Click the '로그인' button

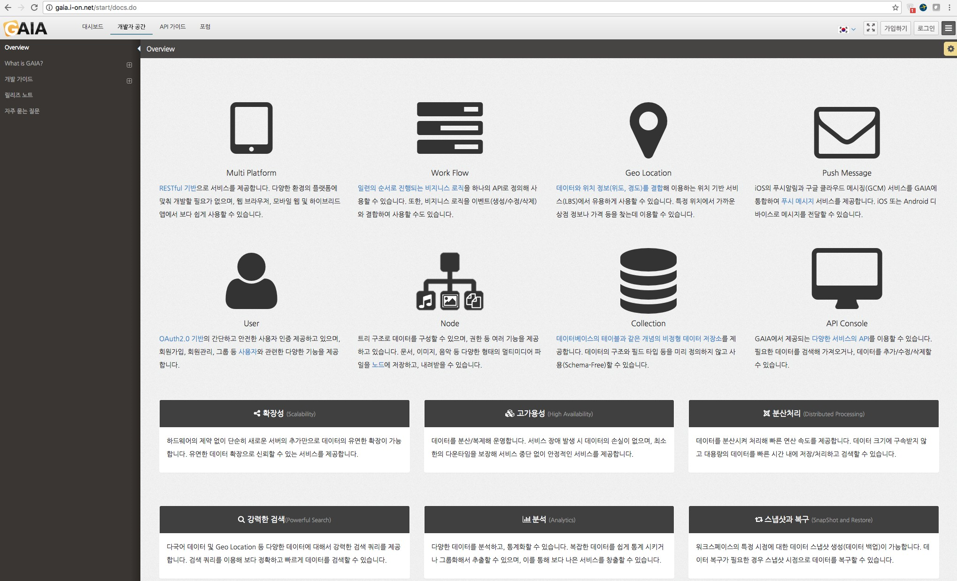(x=925, y=28)
